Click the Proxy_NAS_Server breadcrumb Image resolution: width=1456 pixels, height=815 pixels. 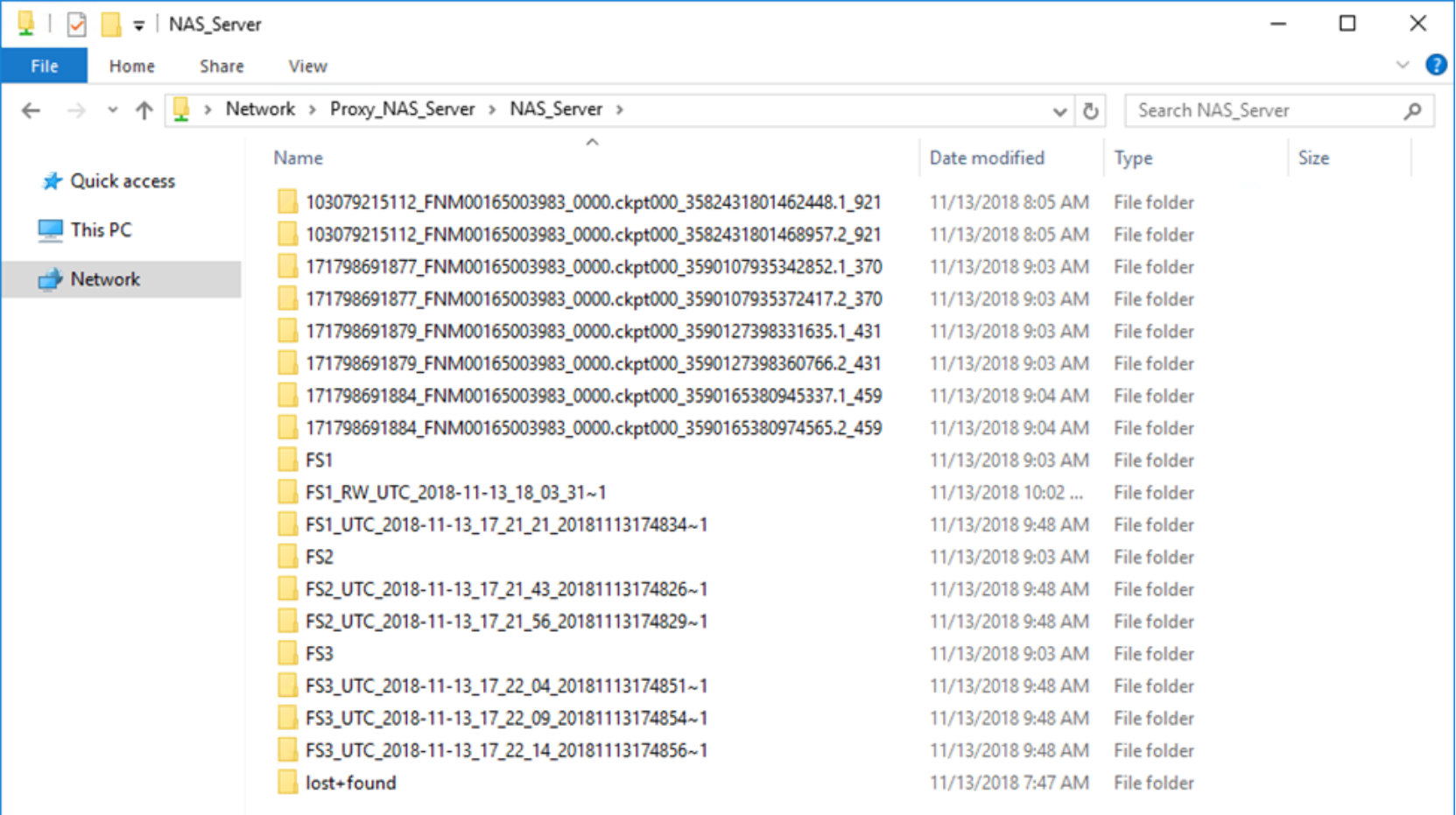(x=402, y=109)
